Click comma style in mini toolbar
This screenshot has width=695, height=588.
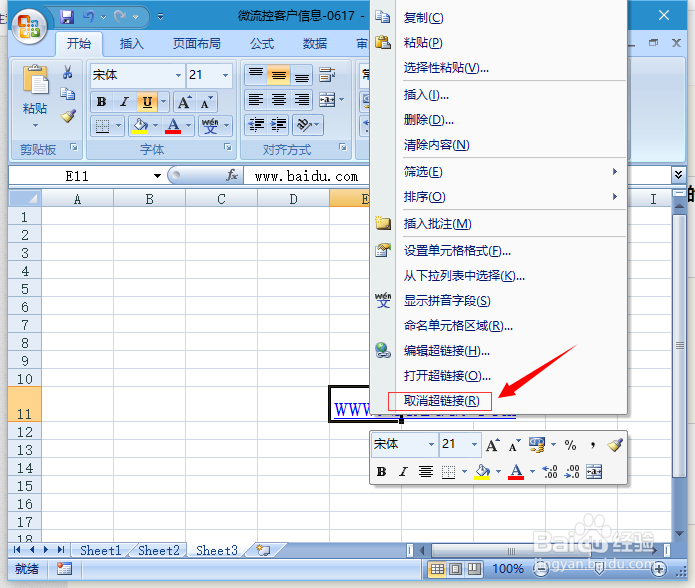click(593, 445)
